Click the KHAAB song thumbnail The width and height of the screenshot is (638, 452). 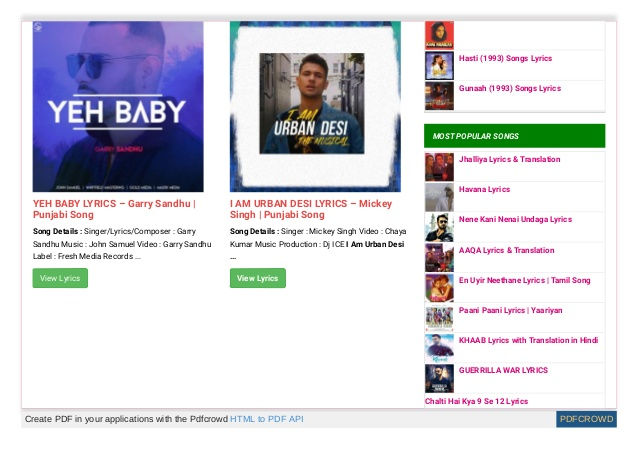pos(439,348)
